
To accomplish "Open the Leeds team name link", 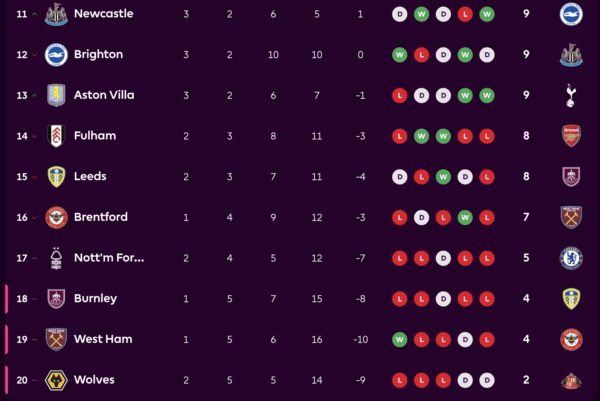I will pos(91,177).
